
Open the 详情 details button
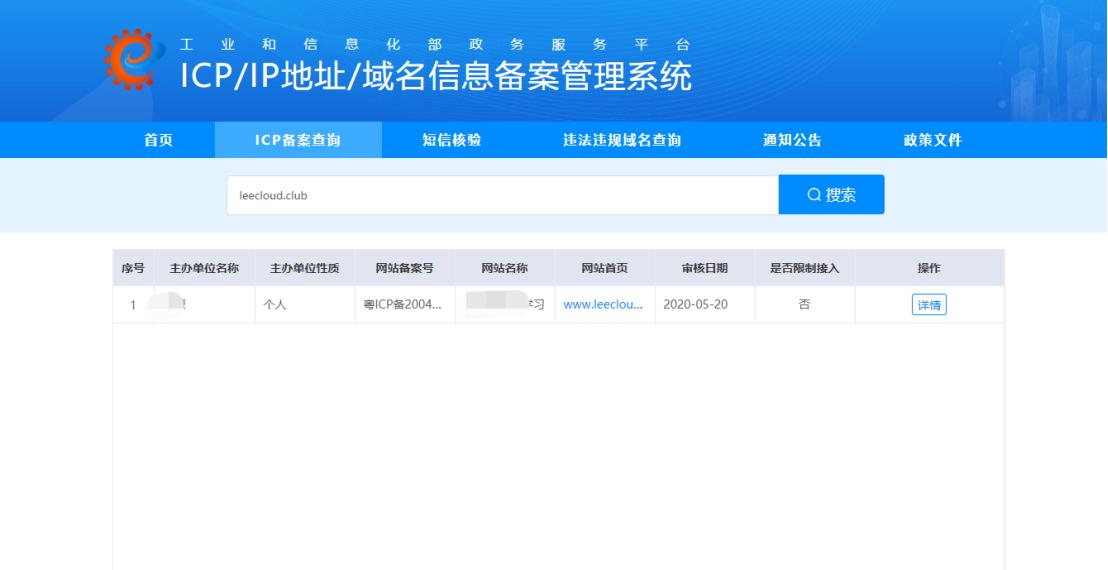929,305
